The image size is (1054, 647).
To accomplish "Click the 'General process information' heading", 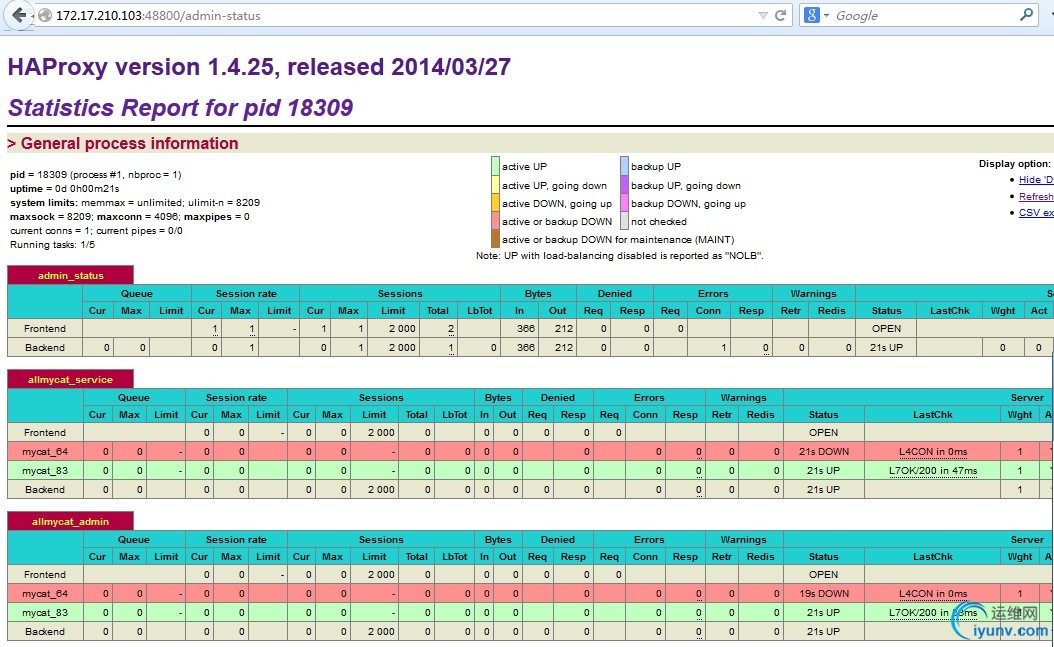I will [129, 143].
